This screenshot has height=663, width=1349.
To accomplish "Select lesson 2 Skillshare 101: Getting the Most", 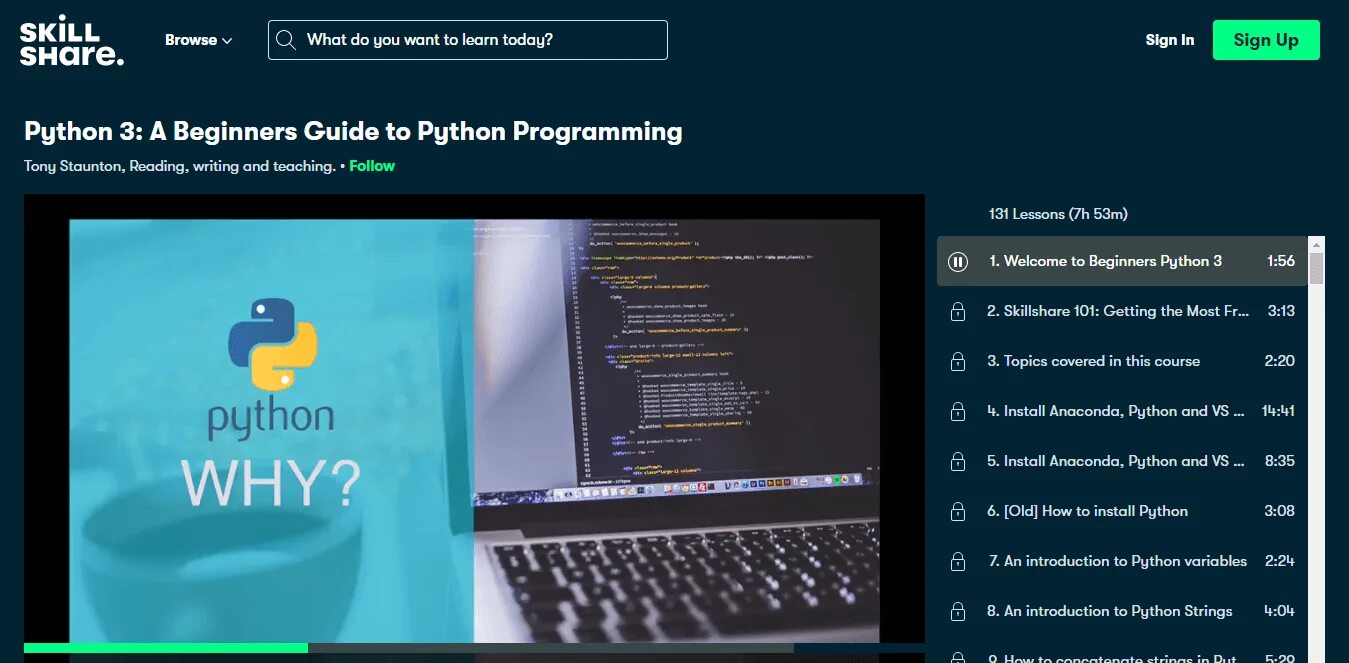I will click(x=1122, y=311).
